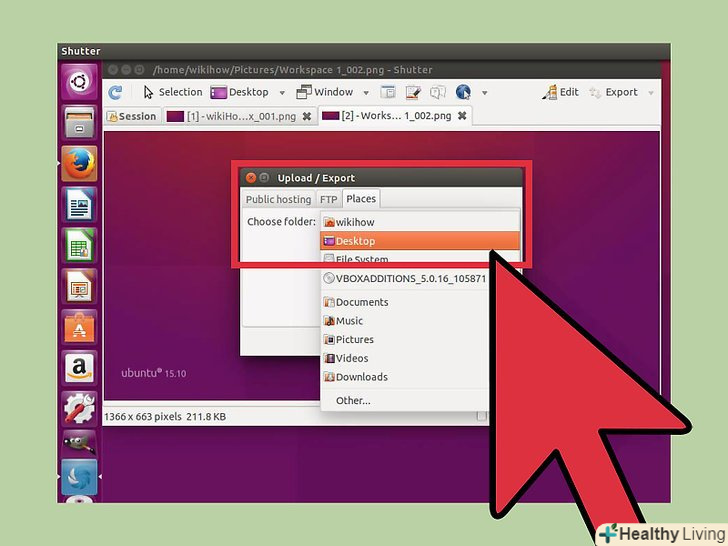
Task: Select the Videos folder
Action: 405,358
